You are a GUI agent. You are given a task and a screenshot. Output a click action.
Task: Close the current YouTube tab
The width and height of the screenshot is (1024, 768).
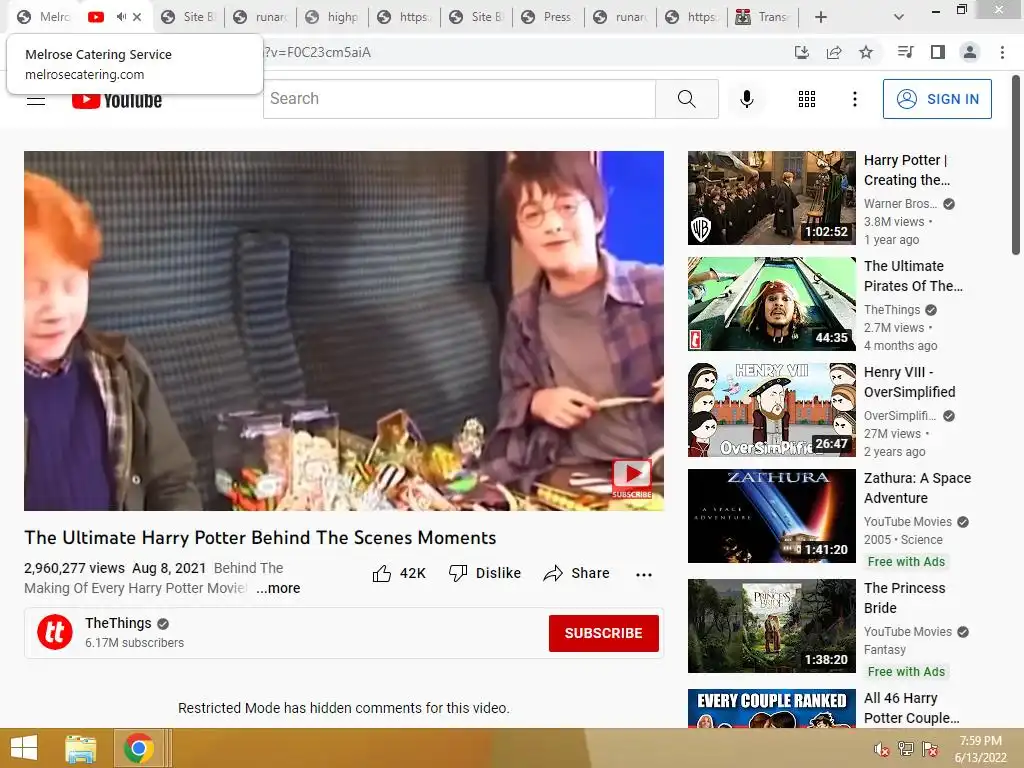136,17
